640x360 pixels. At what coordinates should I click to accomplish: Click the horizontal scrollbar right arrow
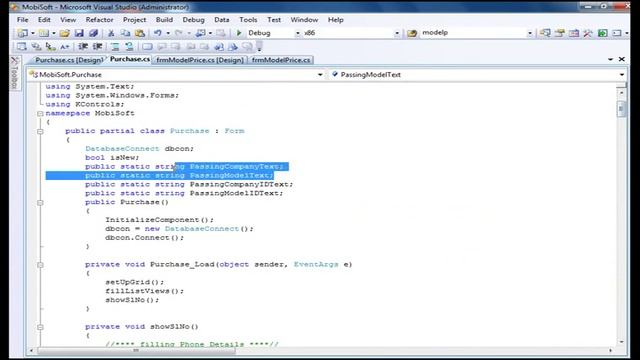click(x=611, y=350)
